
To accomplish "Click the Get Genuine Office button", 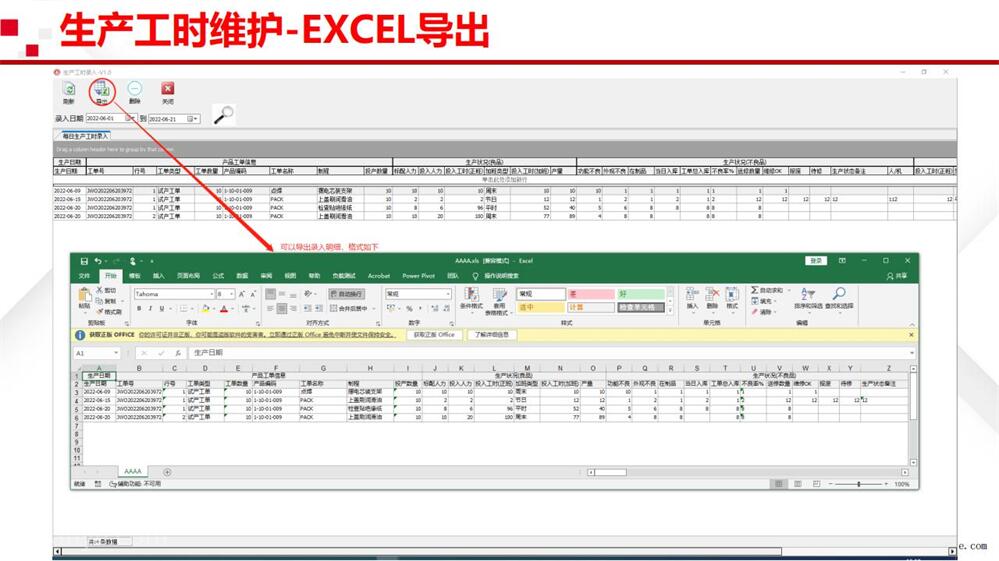I will coord(434,335).
